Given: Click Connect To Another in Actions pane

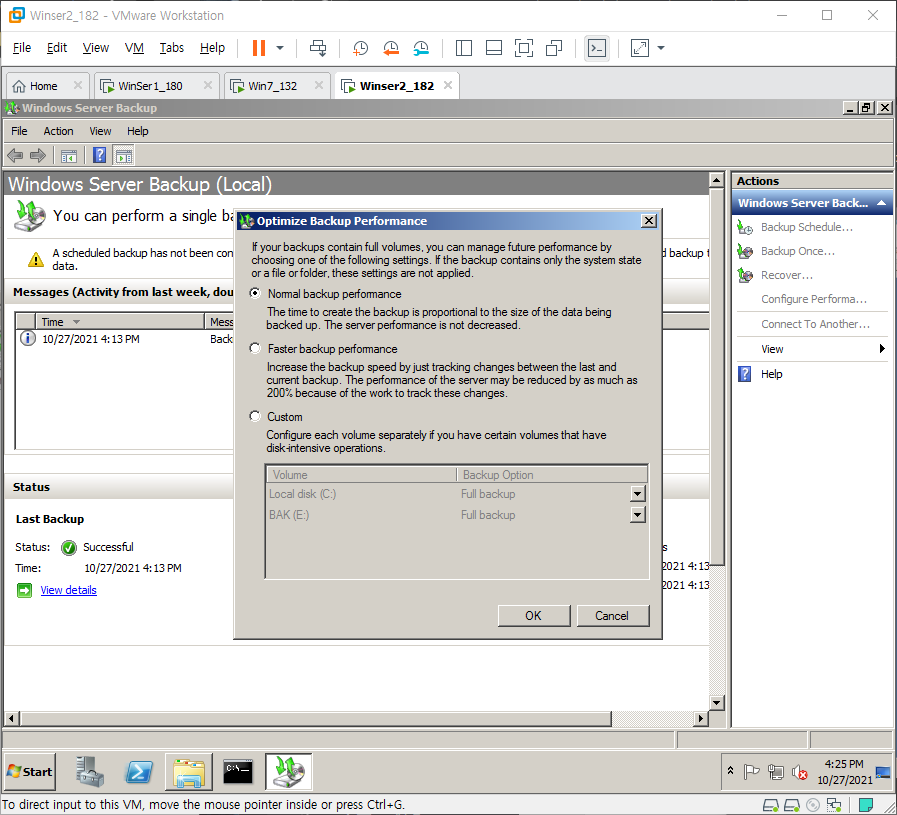Looking at the screenshot, I should (x=815, y=324).
